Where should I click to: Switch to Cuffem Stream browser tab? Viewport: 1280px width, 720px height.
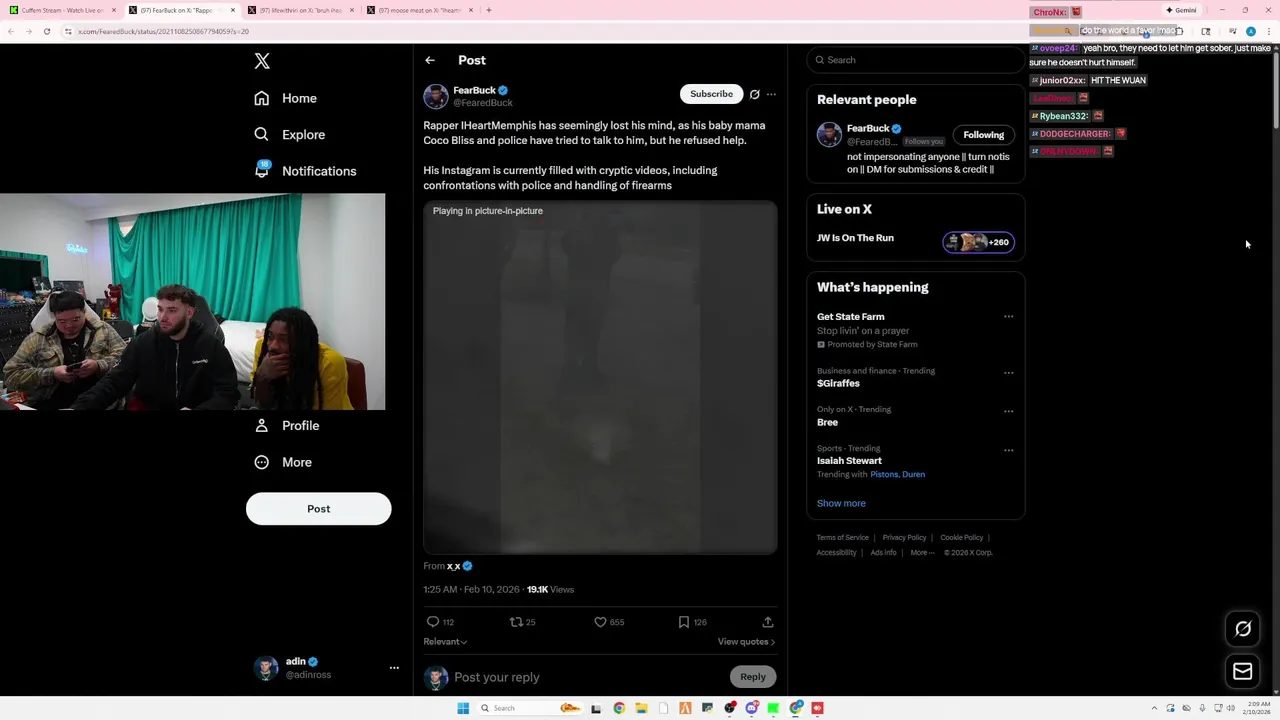(x=62, y=10)
